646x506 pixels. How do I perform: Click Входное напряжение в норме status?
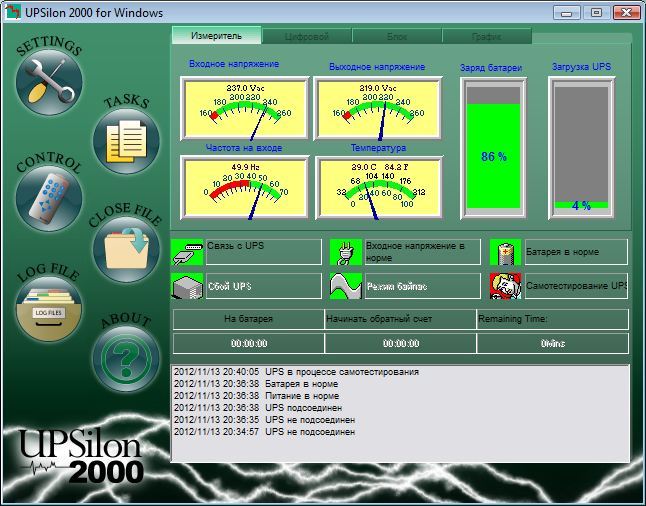click(423, 252)
